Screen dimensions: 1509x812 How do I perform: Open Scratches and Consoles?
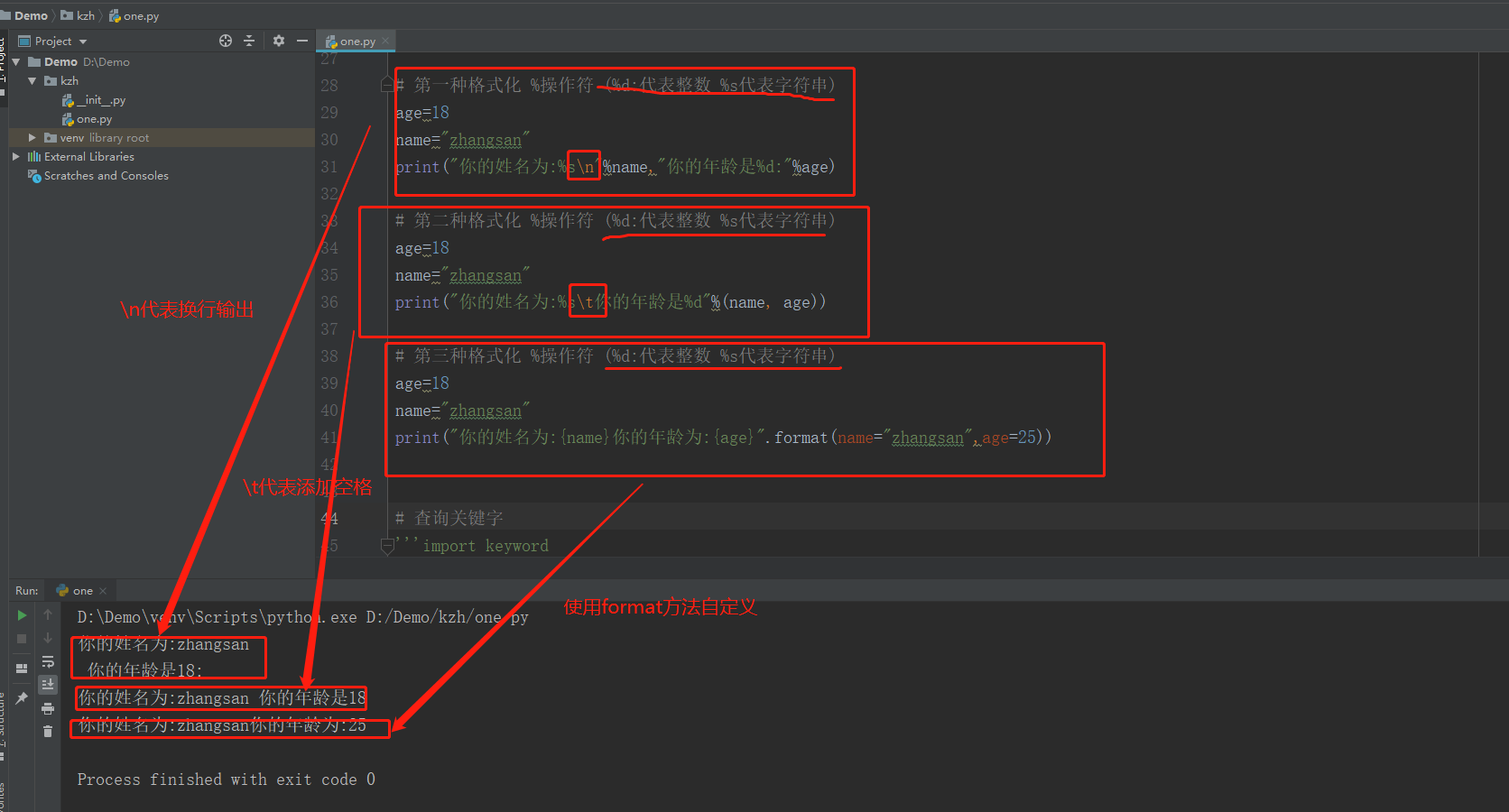[x=106, y=175]
